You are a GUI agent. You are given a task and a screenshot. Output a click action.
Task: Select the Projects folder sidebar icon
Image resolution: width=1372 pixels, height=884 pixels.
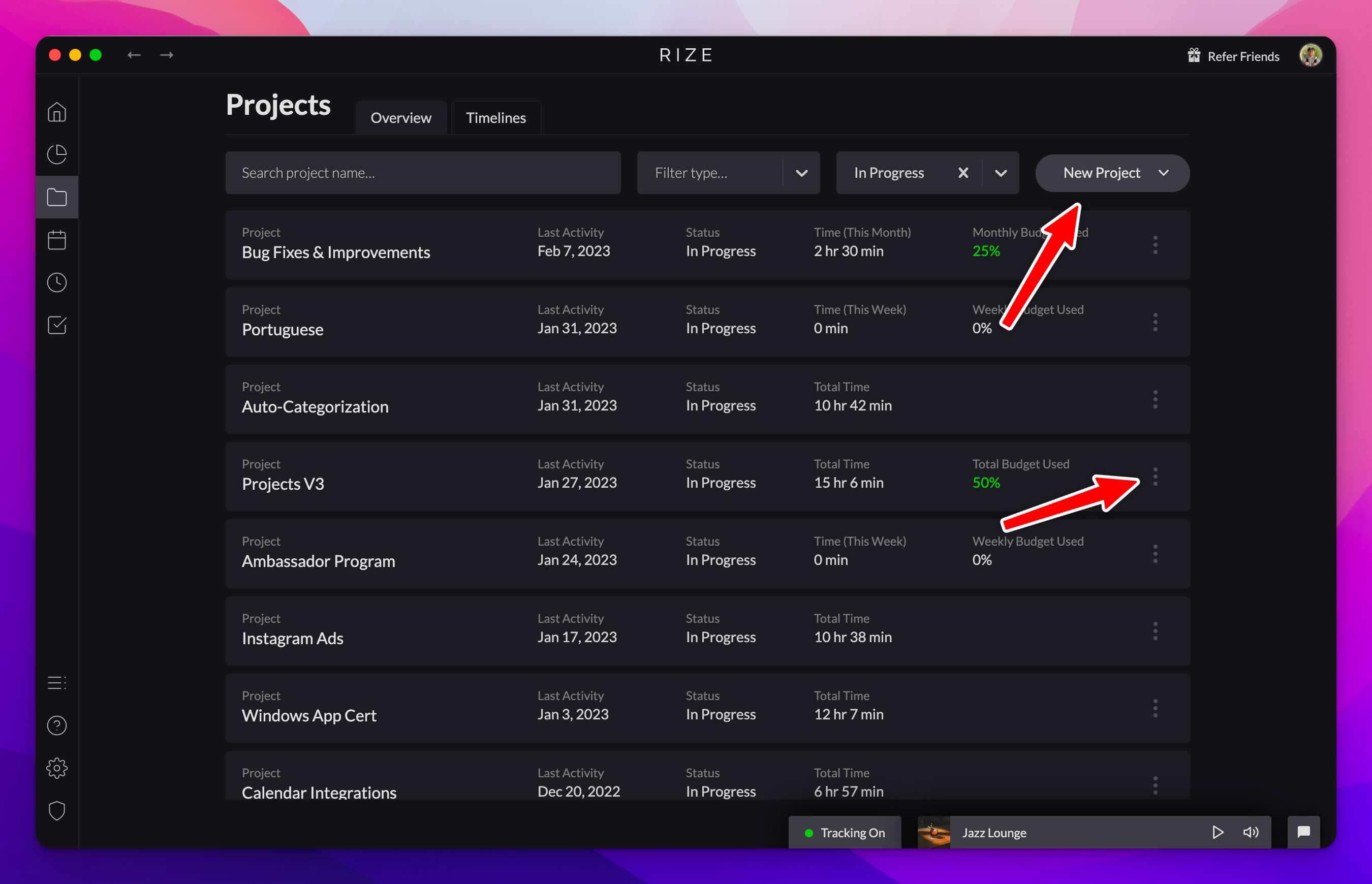pos(57,197)
